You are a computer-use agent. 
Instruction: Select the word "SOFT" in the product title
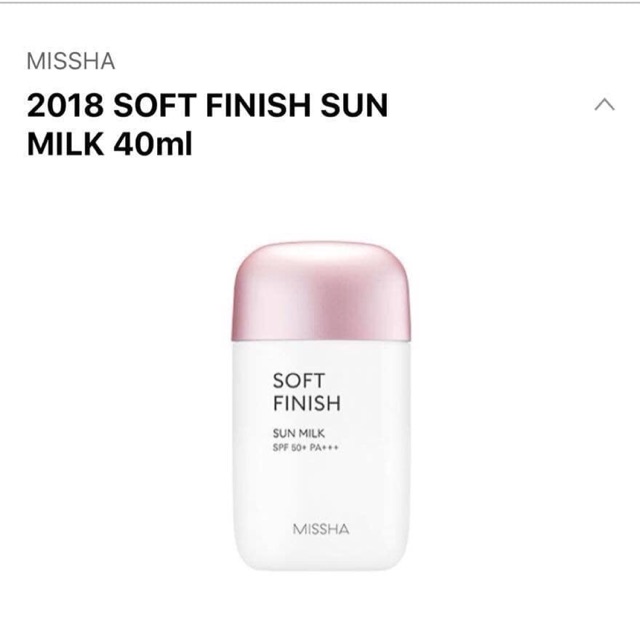coord(155,105)
